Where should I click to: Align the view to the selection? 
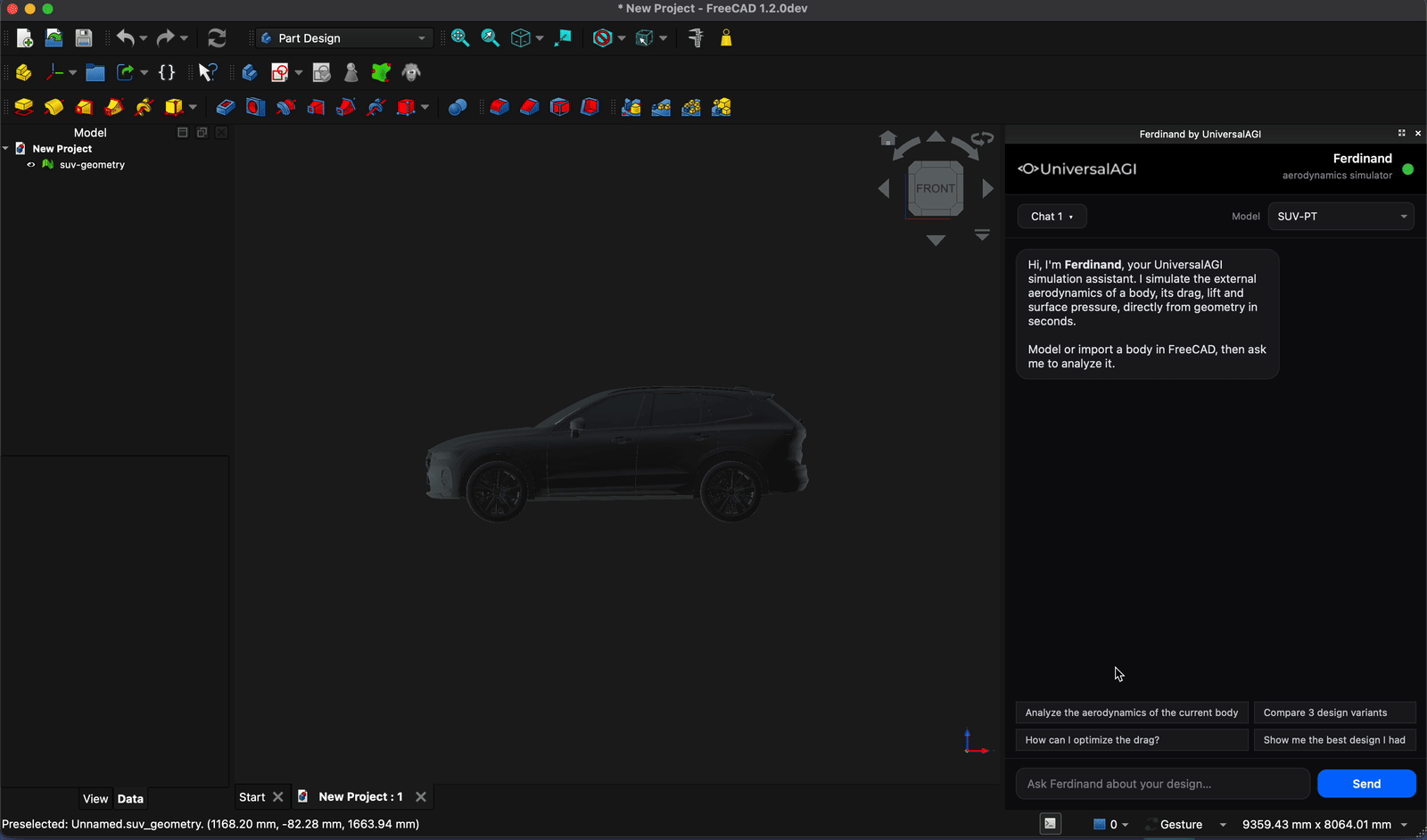tap(563, 38)
